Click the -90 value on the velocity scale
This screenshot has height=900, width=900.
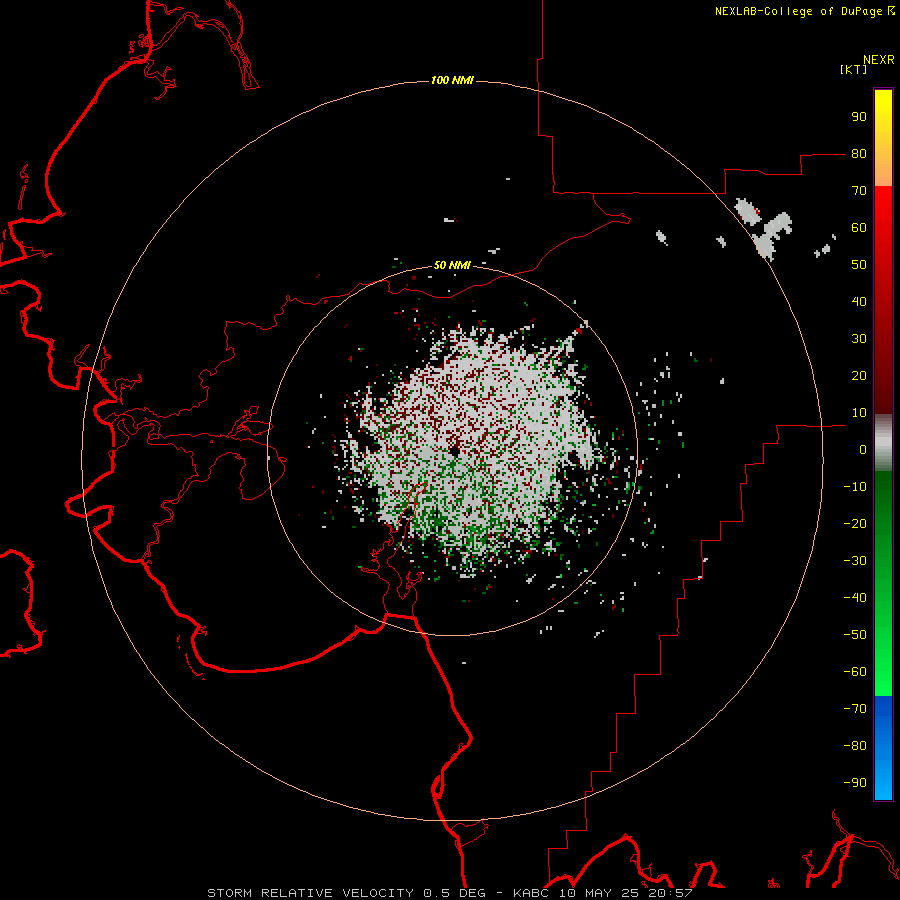click(855, 782)
